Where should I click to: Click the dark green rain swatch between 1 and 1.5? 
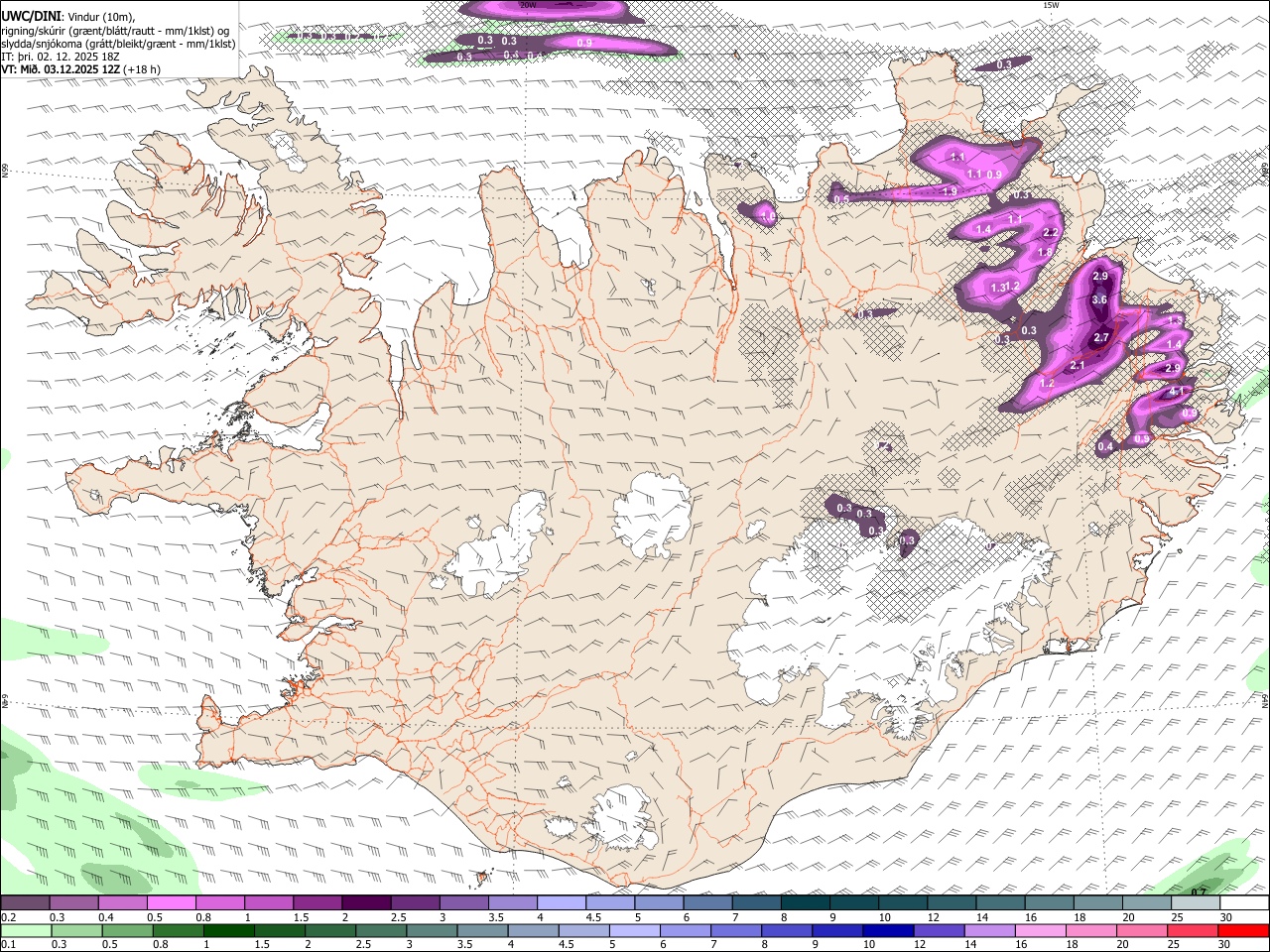tap(228, 930)
